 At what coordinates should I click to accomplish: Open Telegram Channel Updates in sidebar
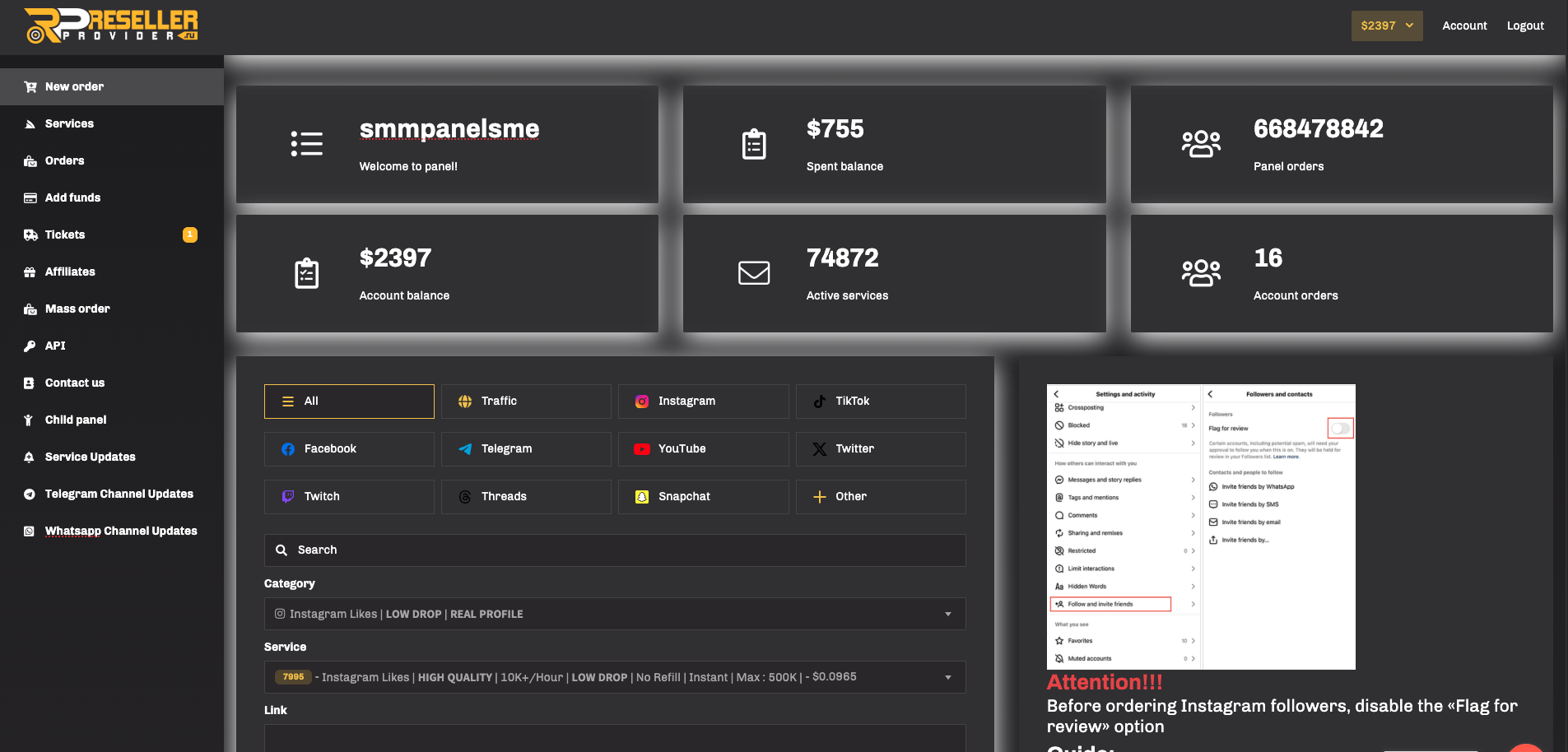119,494
